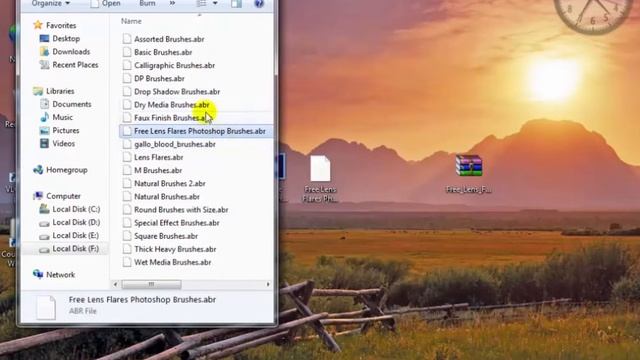Open Local Disk (E:)
Viewport: 640px width, 360px height.
click(x=69, y=235)
